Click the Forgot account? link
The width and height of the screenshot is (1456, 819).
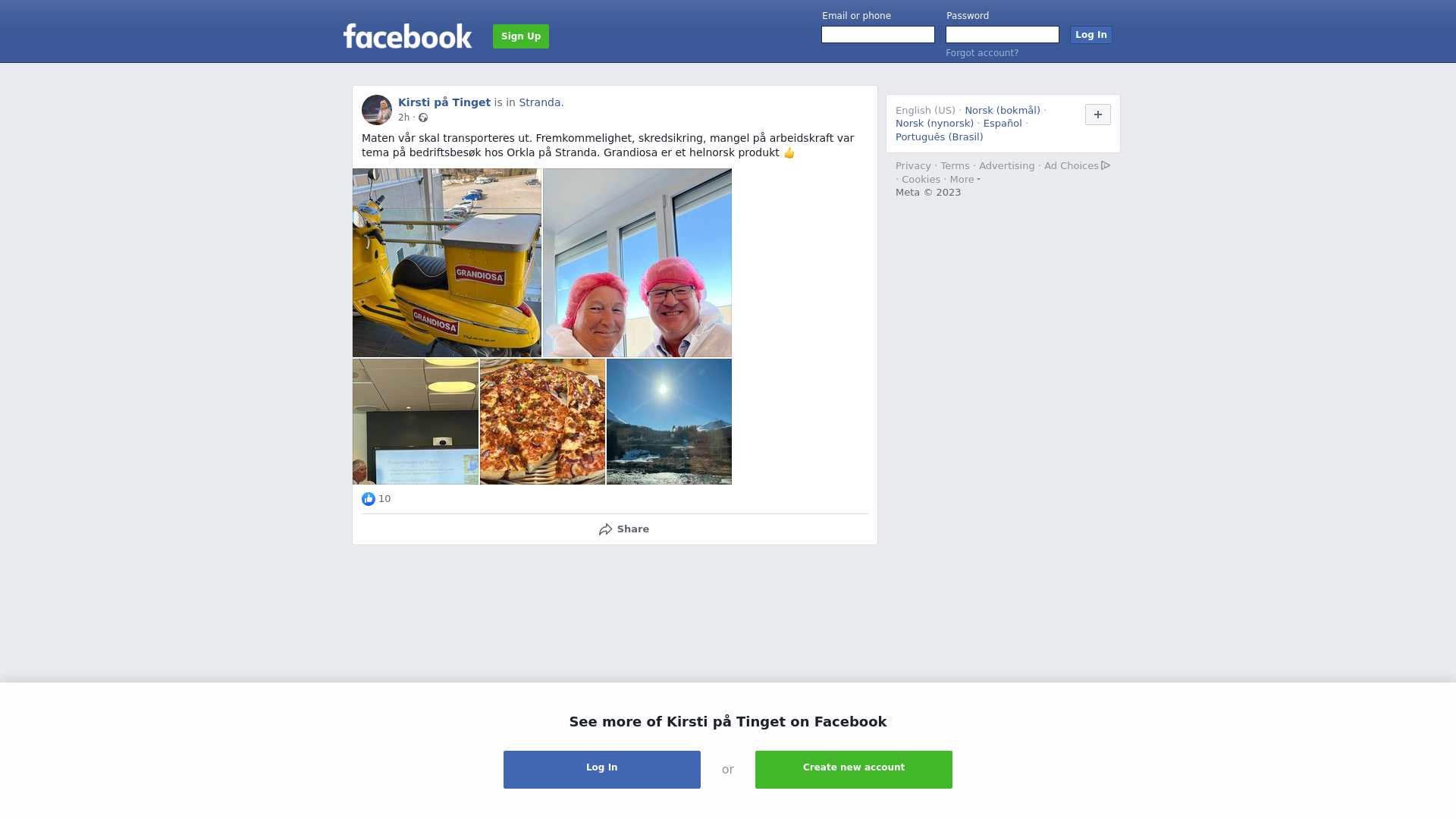click(x=982, y=53)
